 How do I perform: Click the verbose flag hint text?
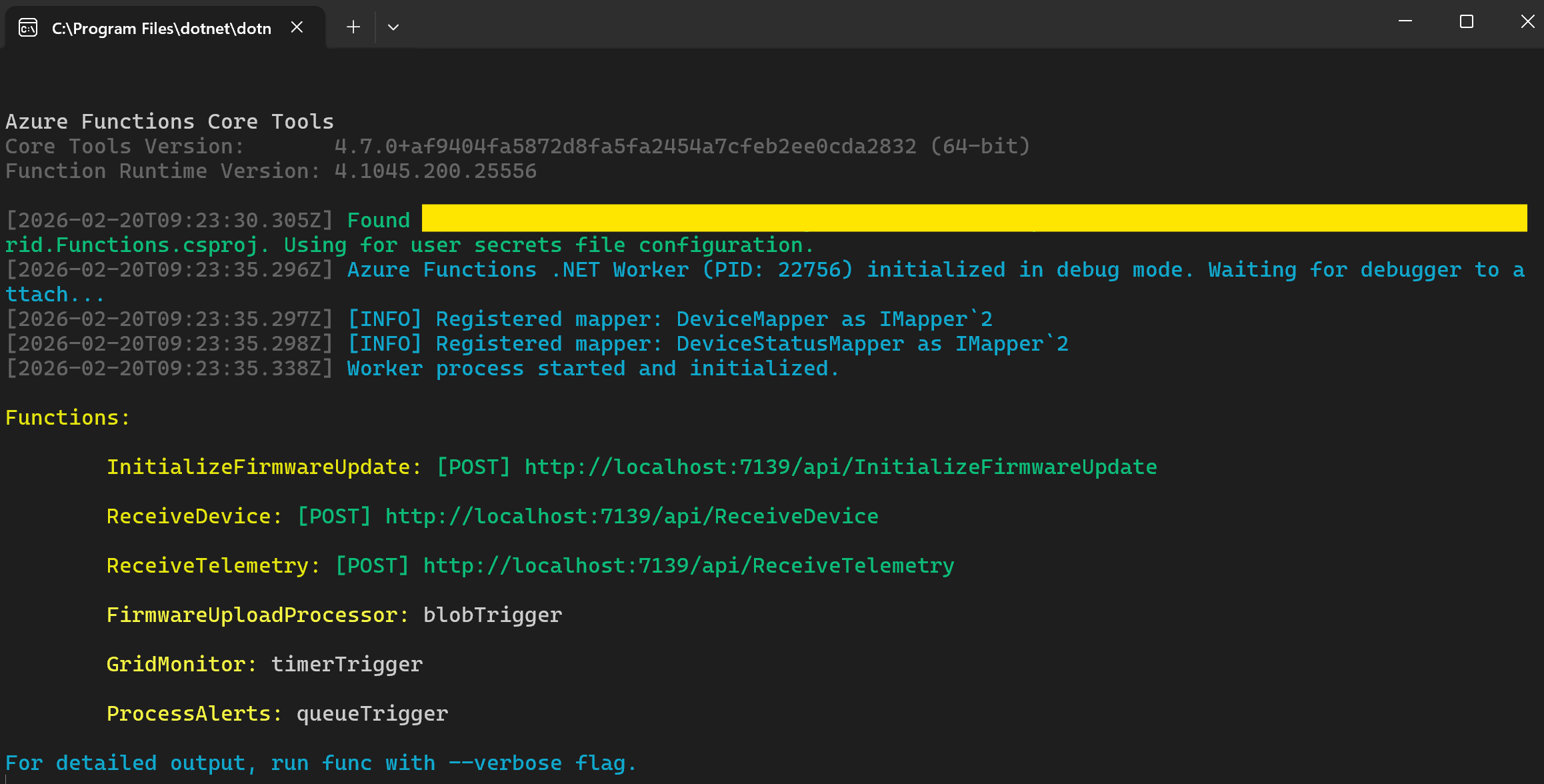pos(320,762)
